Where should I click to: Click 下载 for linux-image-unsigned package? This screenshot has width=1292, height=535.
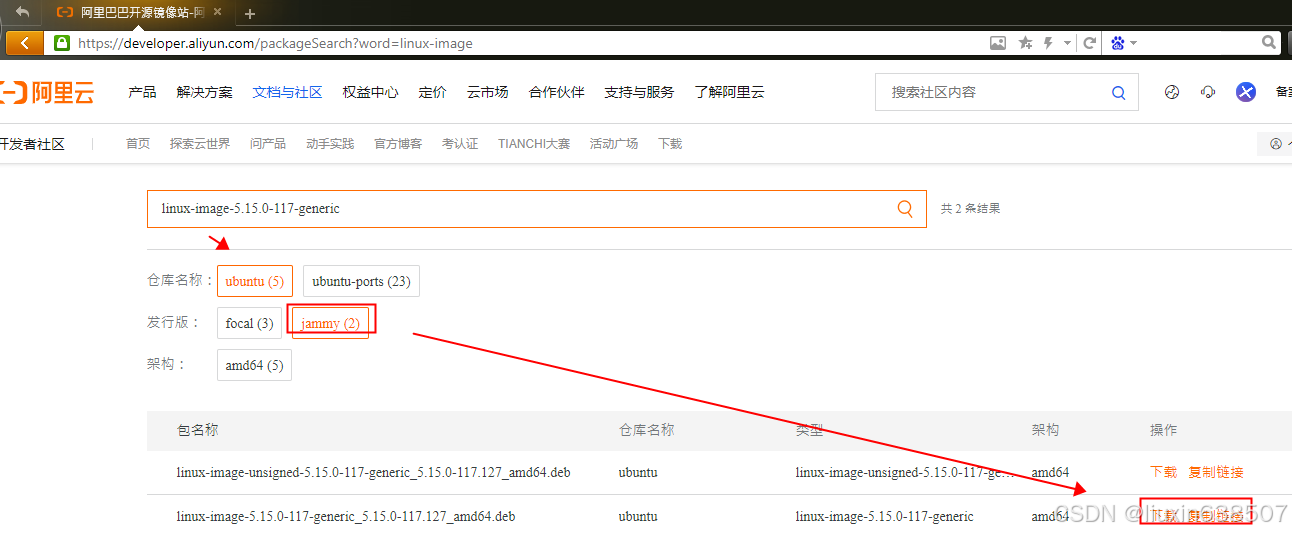(x=1164, y=472)
